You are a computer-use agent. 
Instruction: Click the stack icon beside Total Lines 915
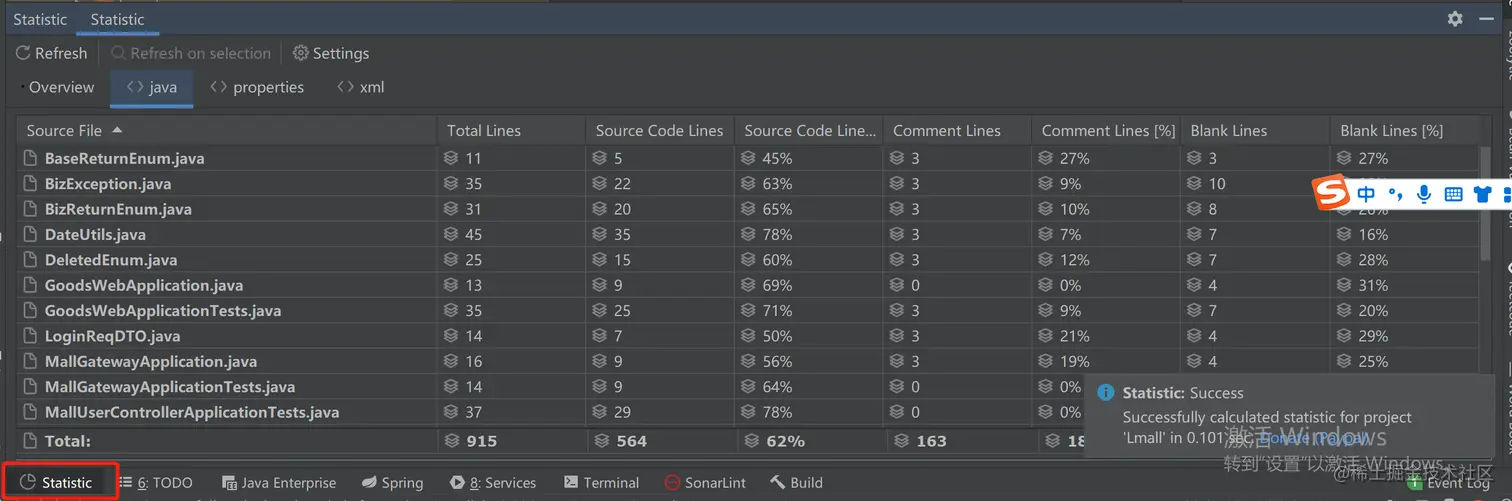pos(452,440)
